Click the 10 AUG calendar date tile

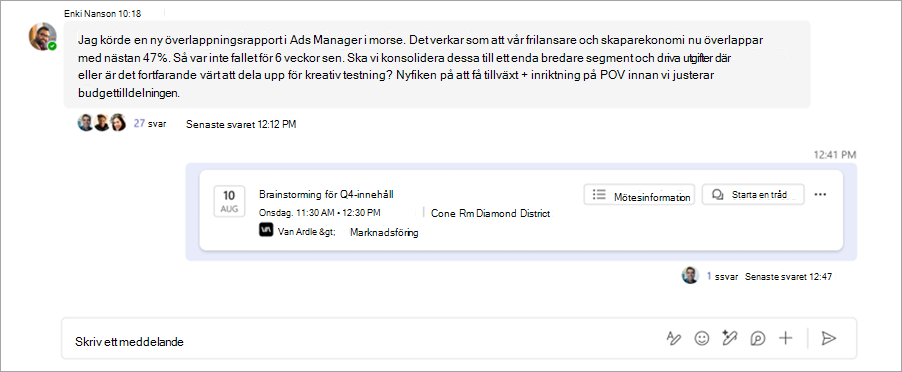pos(229,201)
